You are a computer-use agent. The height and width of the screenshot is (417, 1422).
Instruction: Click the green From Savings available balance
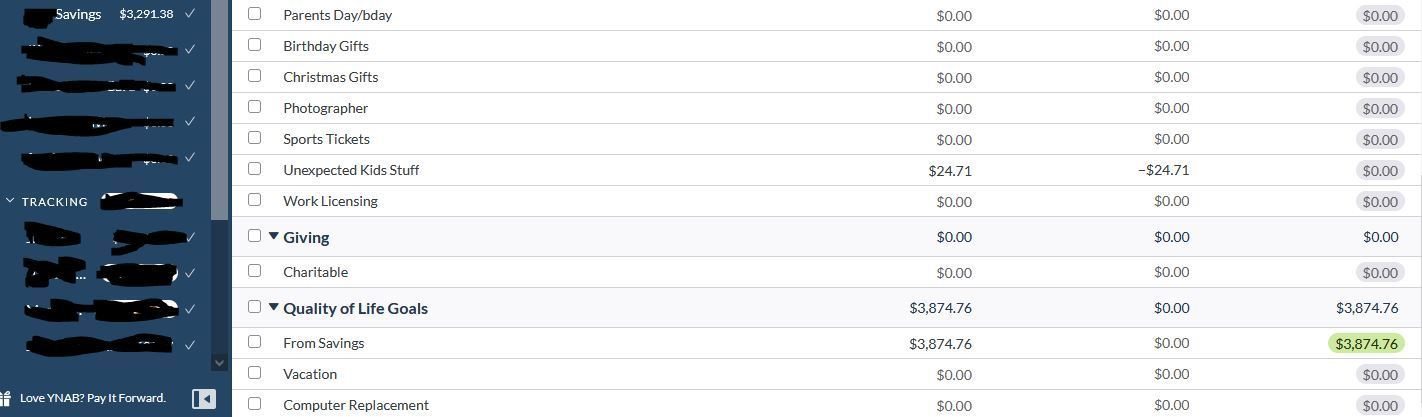[1366, 343]
